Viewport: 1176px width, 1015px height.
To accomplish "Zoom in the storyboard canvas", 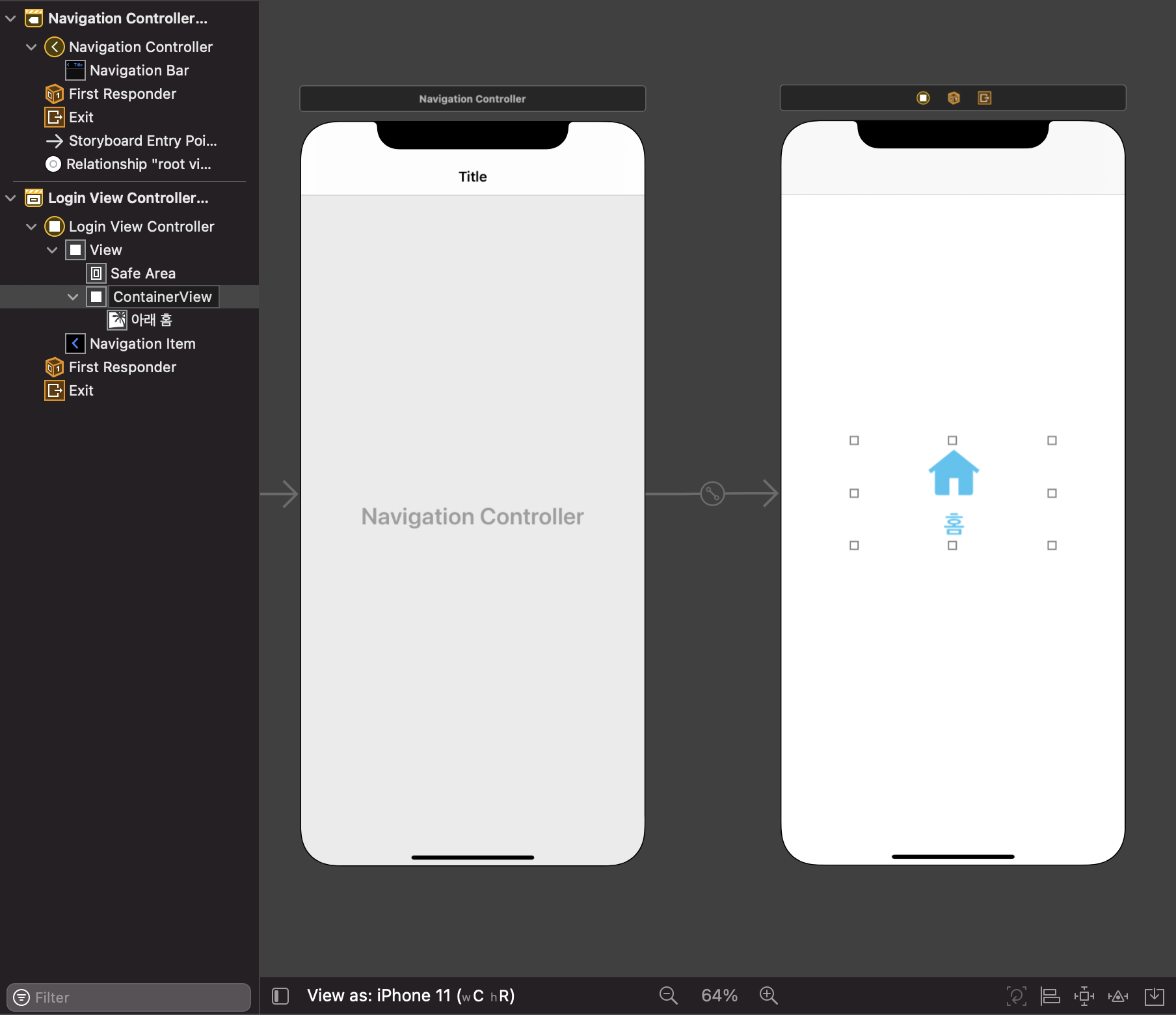I will coord(769,995).
